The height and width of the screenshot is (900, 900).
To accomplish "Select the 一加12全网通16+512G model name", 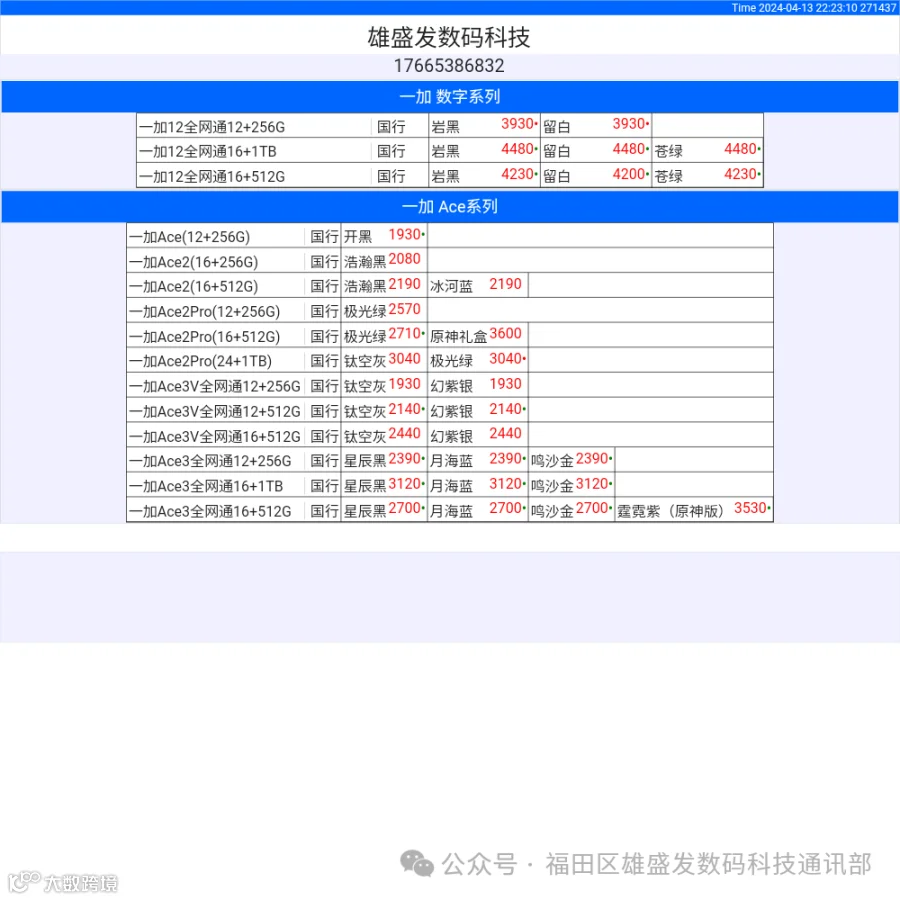I will pyautogui.click(x=212, y=177).
